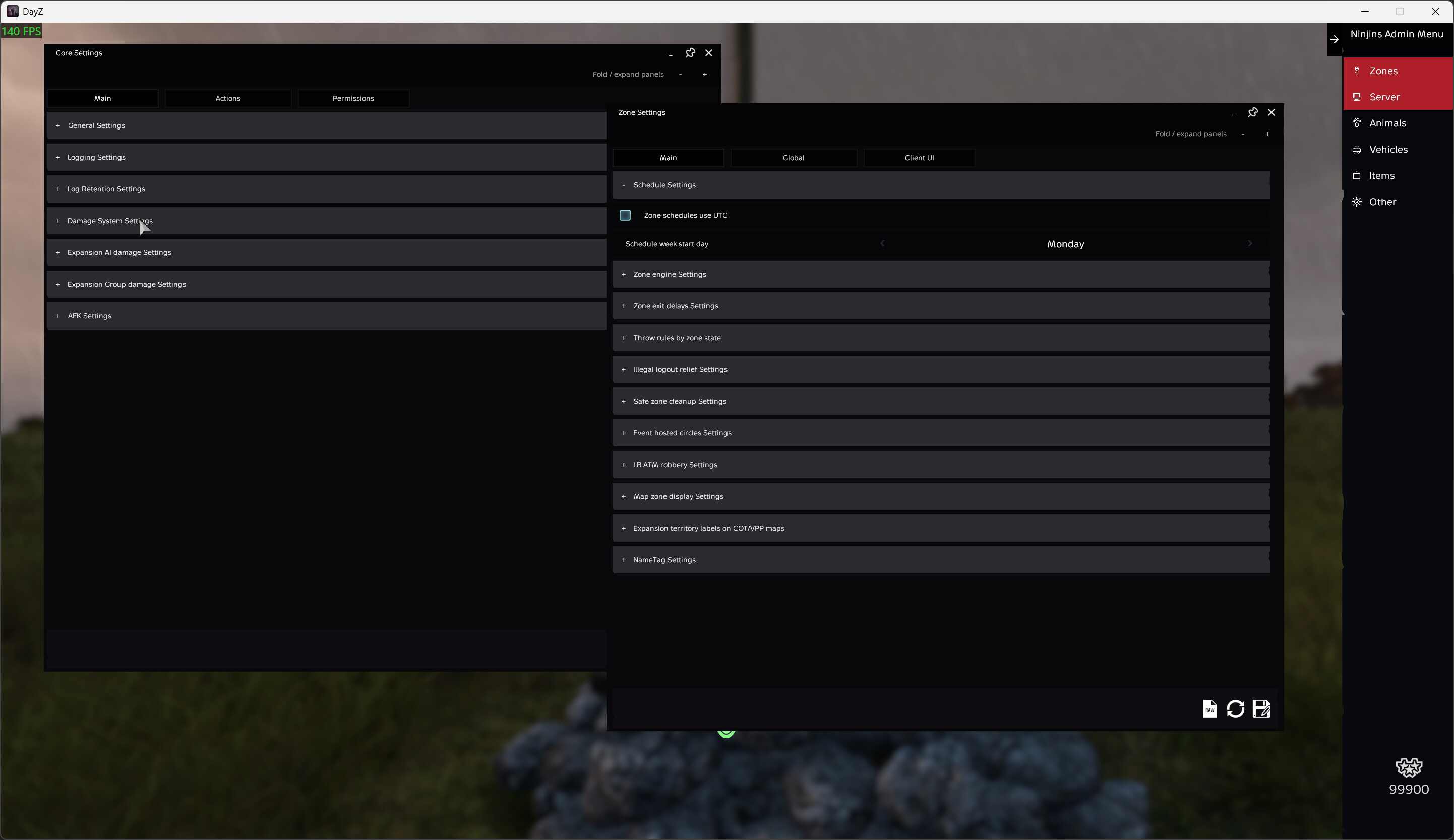This screenshot has width=1454, height=840.
Task: Open Server section in admin menu
Action: click(1398, 97)
